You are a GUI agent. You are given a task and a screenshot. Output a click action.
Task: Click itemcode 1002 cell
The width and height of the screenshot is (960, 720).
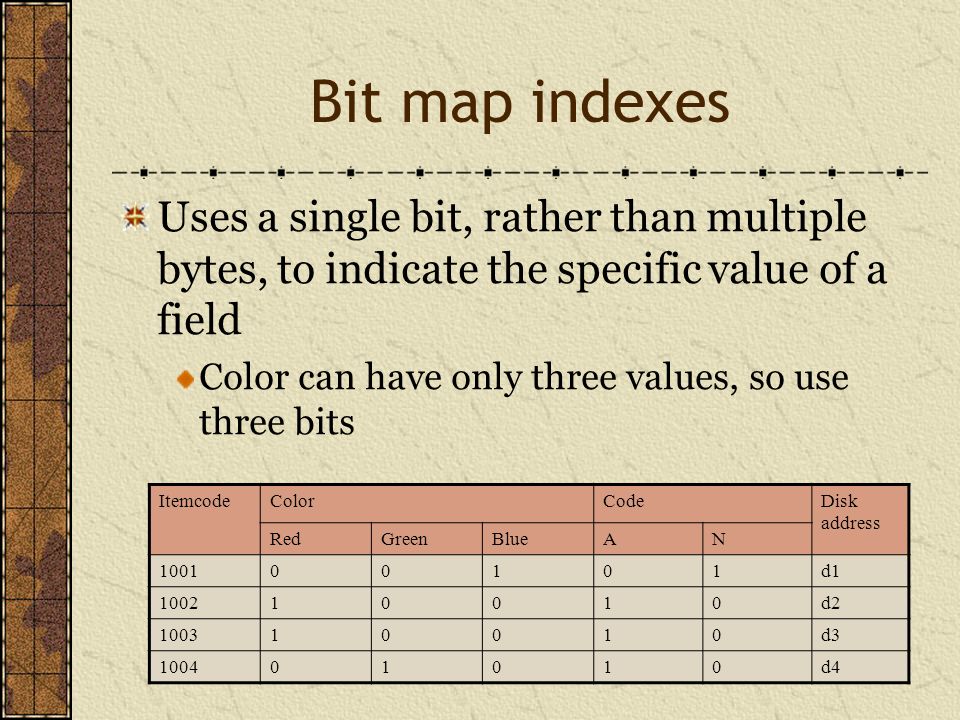[x=205, y=603]
